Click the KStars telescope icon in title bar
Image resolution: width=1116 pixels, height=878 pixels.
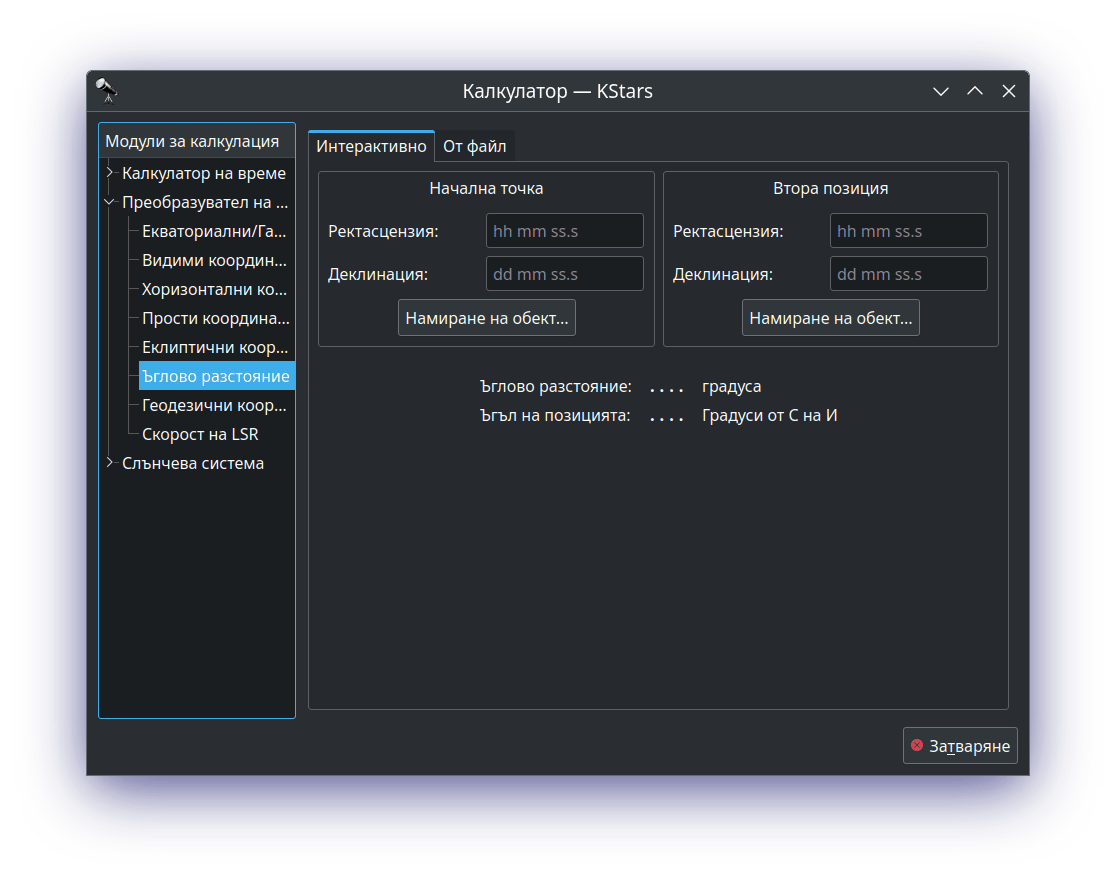pos(107,91)
